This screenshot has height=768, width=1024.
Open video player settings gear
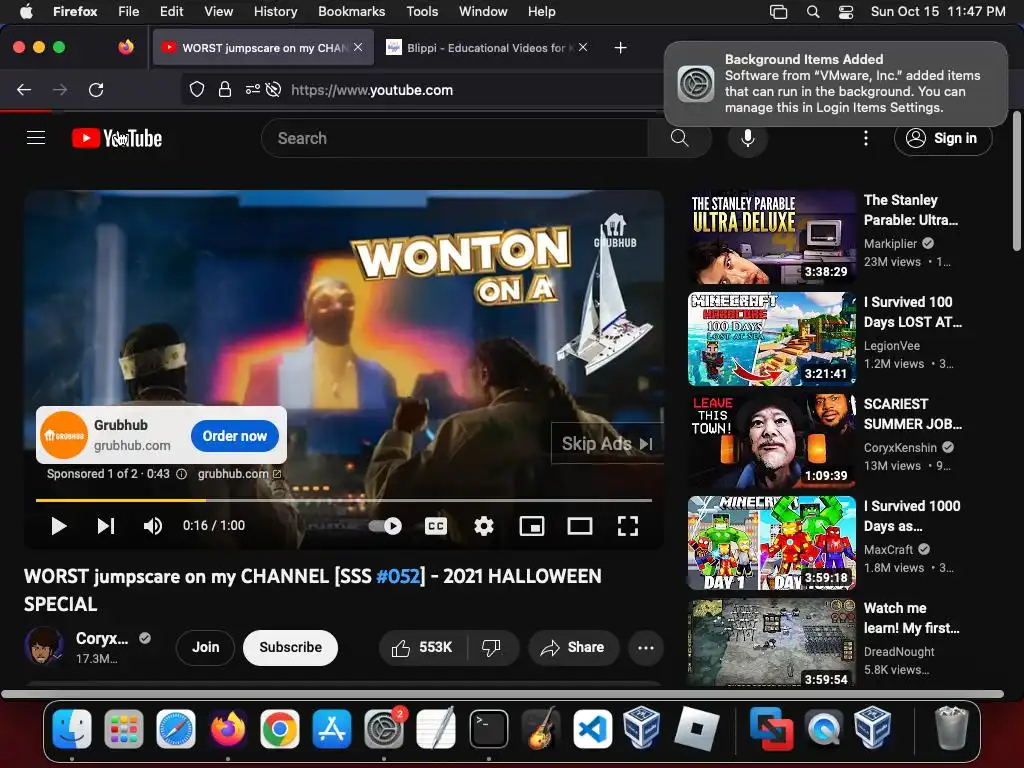coord(483,526)
